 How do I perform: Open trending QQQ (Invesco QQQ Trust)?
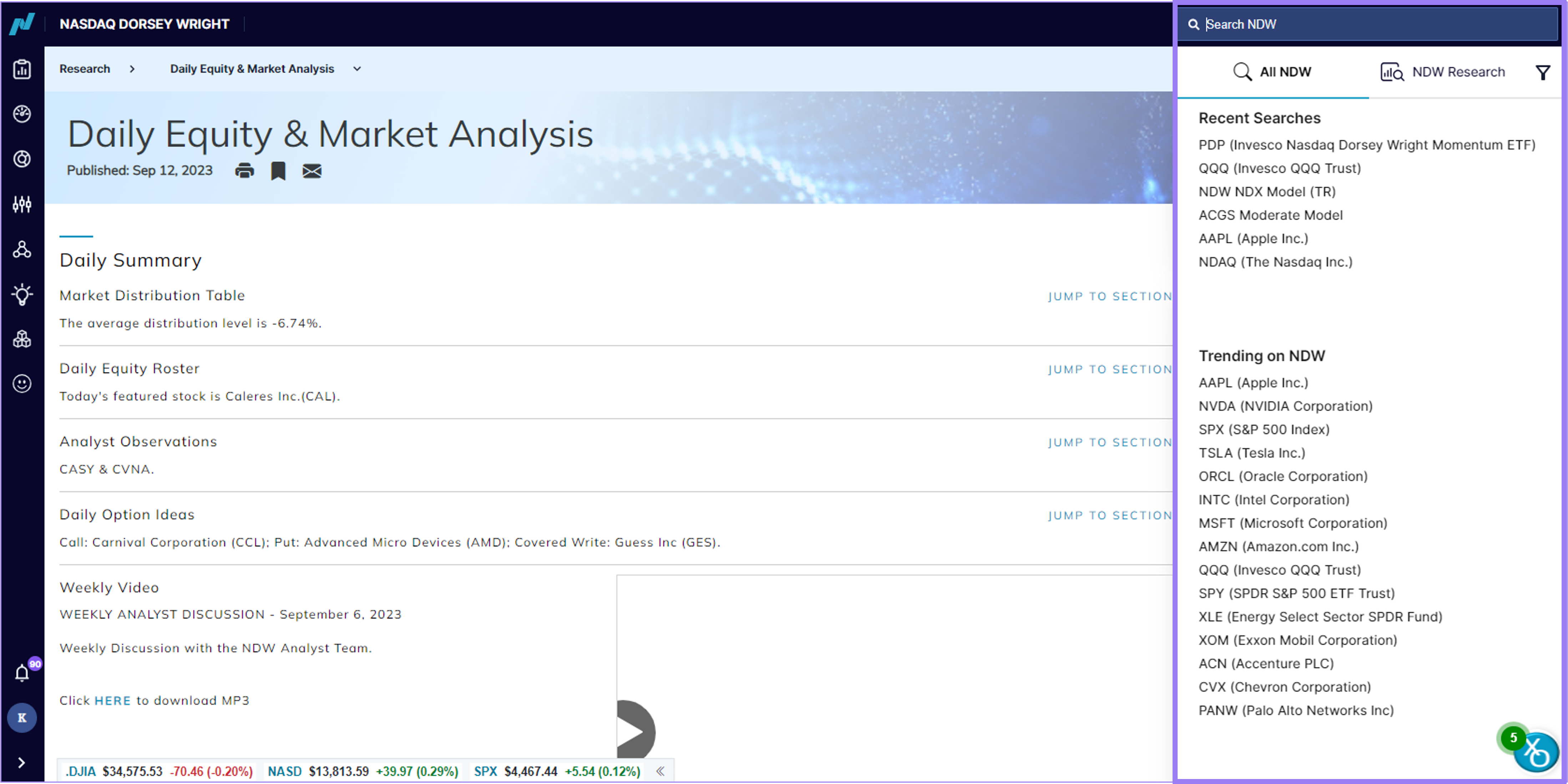click(1279, 570)
